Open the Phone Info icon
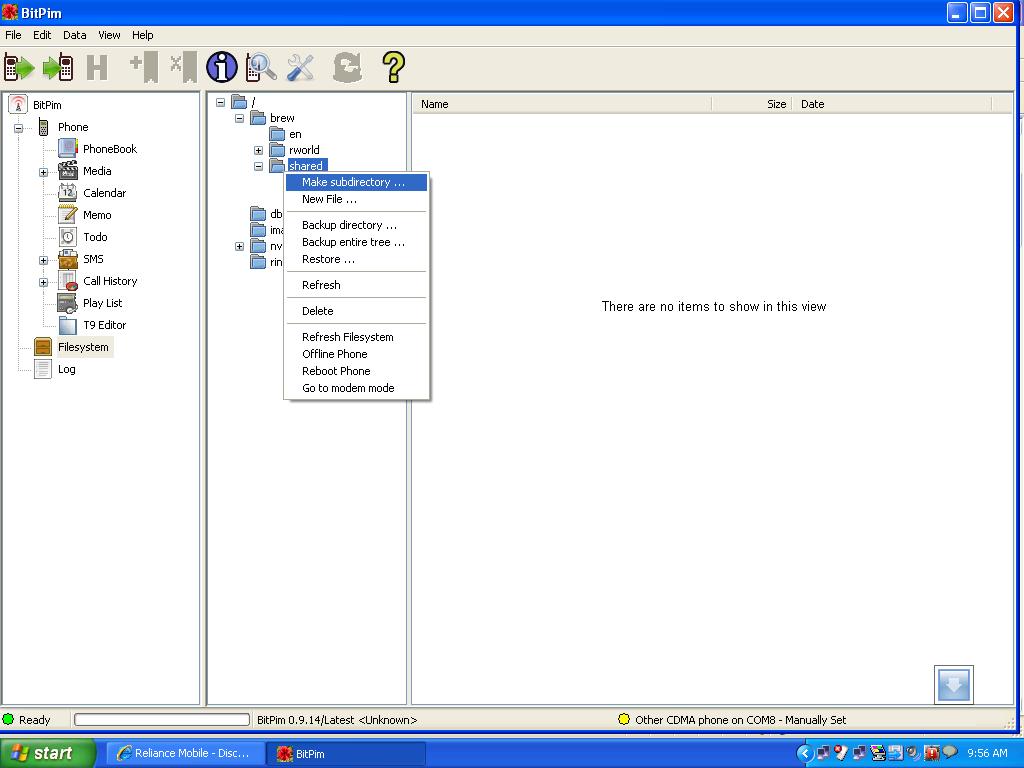 point(222,67)
